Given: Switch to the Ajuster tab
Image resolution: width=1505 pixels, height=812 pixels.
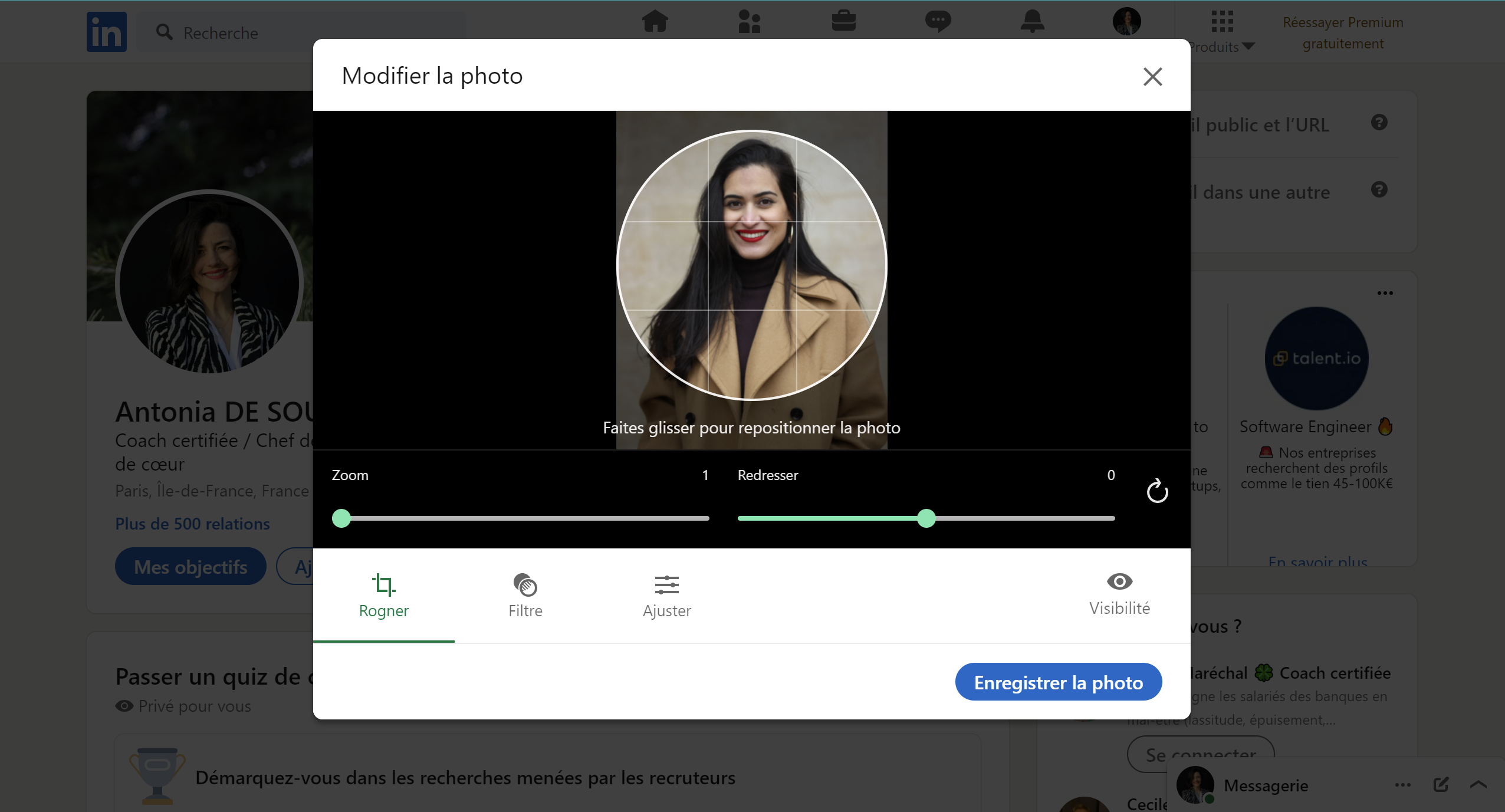Looking at the screenshot, I should [x=666, y=596].
